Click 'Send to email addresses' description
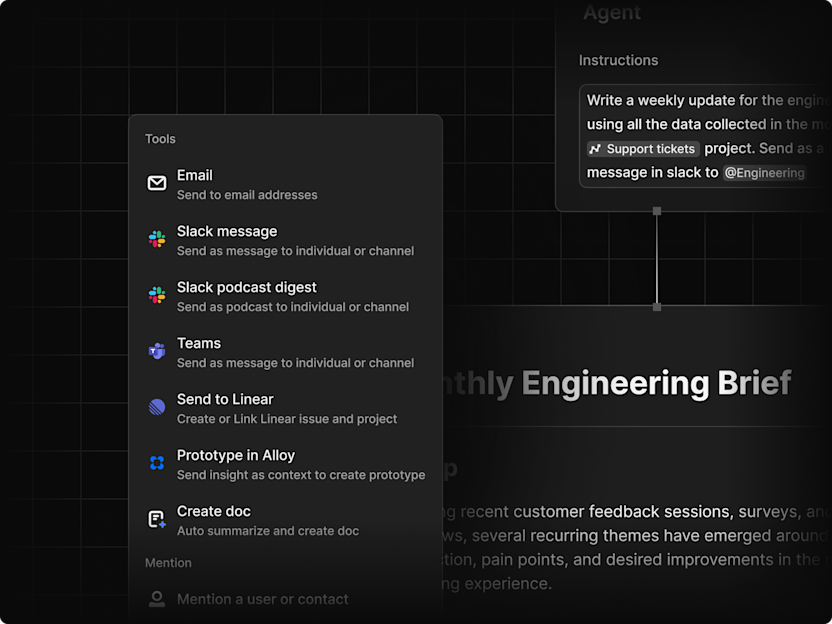832x624 pixels. tap(247, 195)
